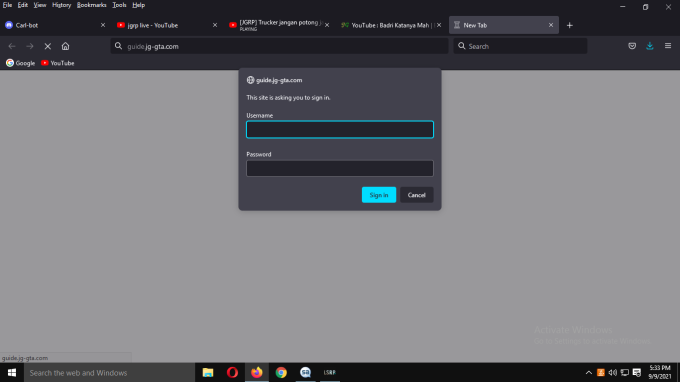This screenshot has height=382, width=680.
Task: Open the SA taskbar app icon
Action: [x=305, y=372]
